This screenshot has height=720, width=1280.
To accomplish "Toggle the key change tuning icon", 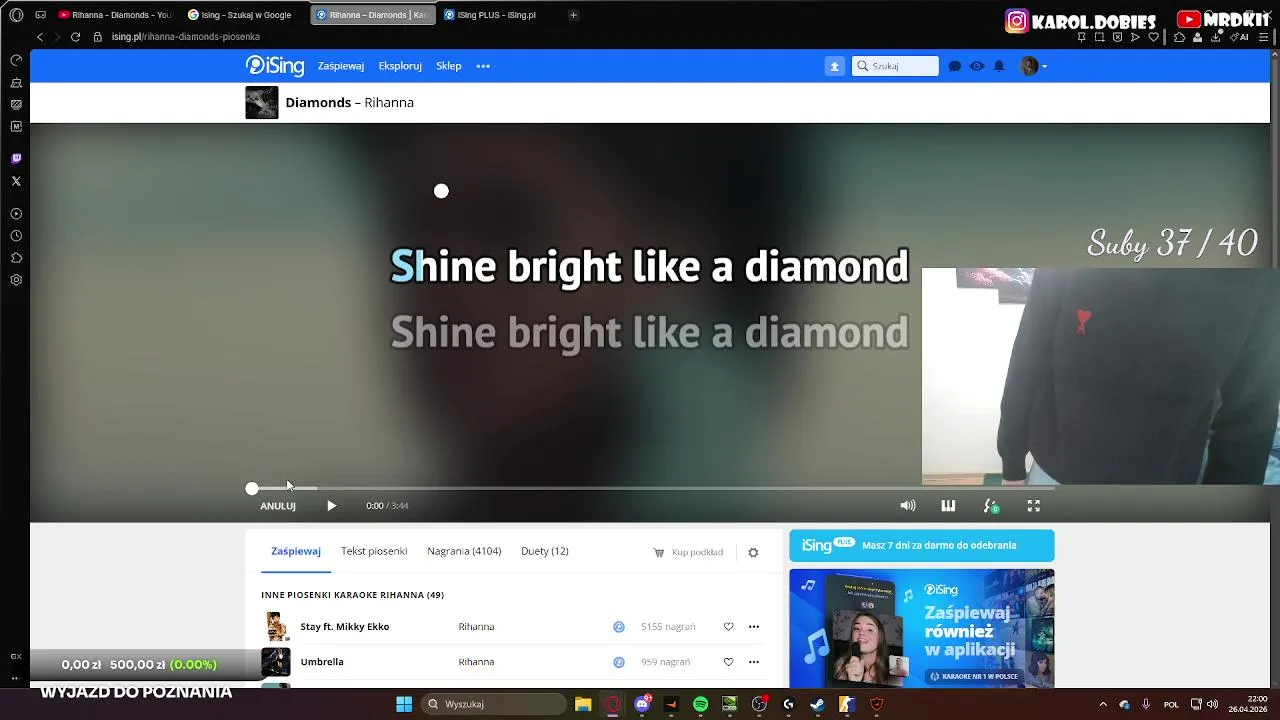I will (991, 506).
